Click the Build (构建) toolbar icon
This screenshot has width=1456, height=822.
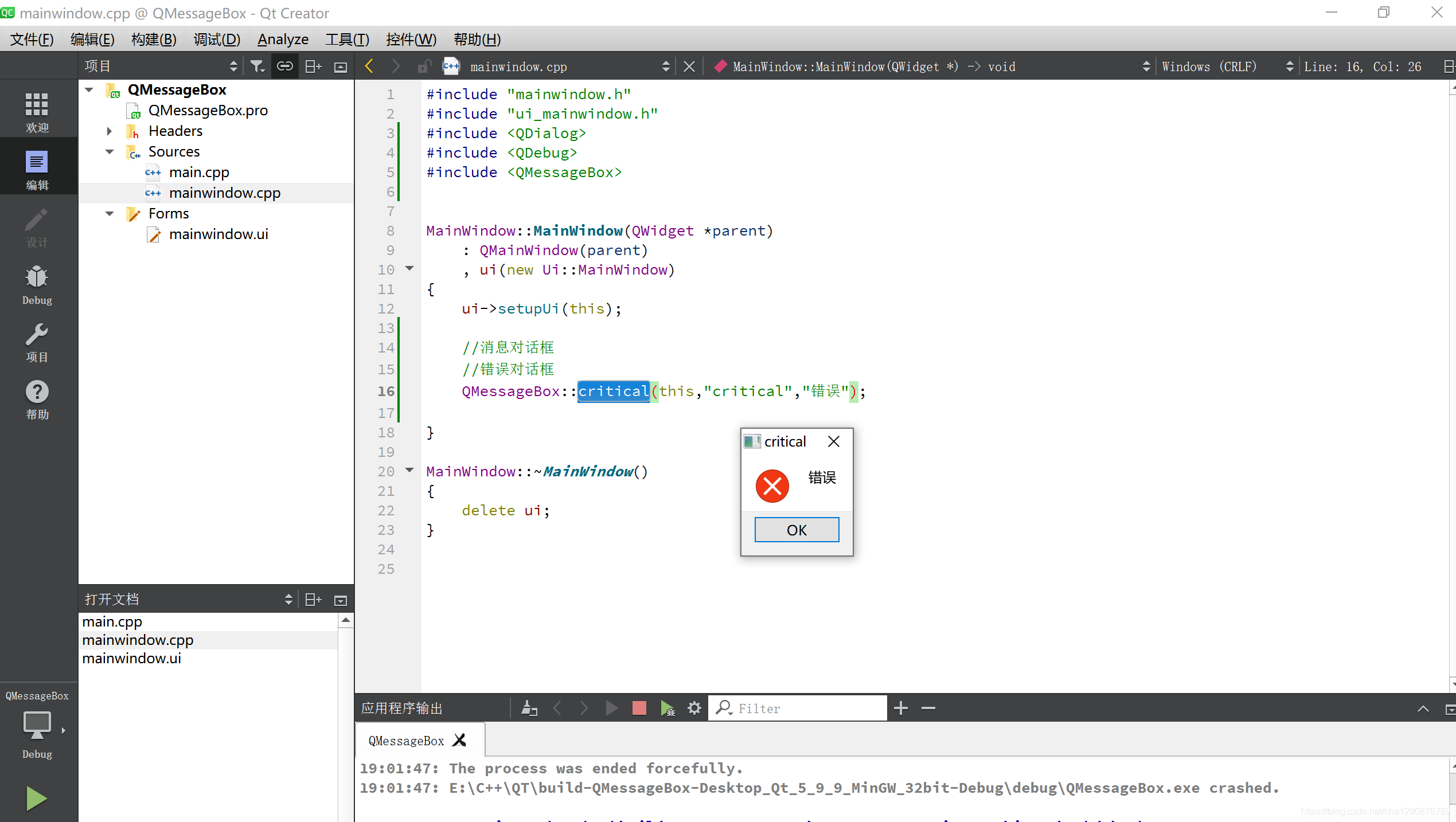(x=152, y=40)
